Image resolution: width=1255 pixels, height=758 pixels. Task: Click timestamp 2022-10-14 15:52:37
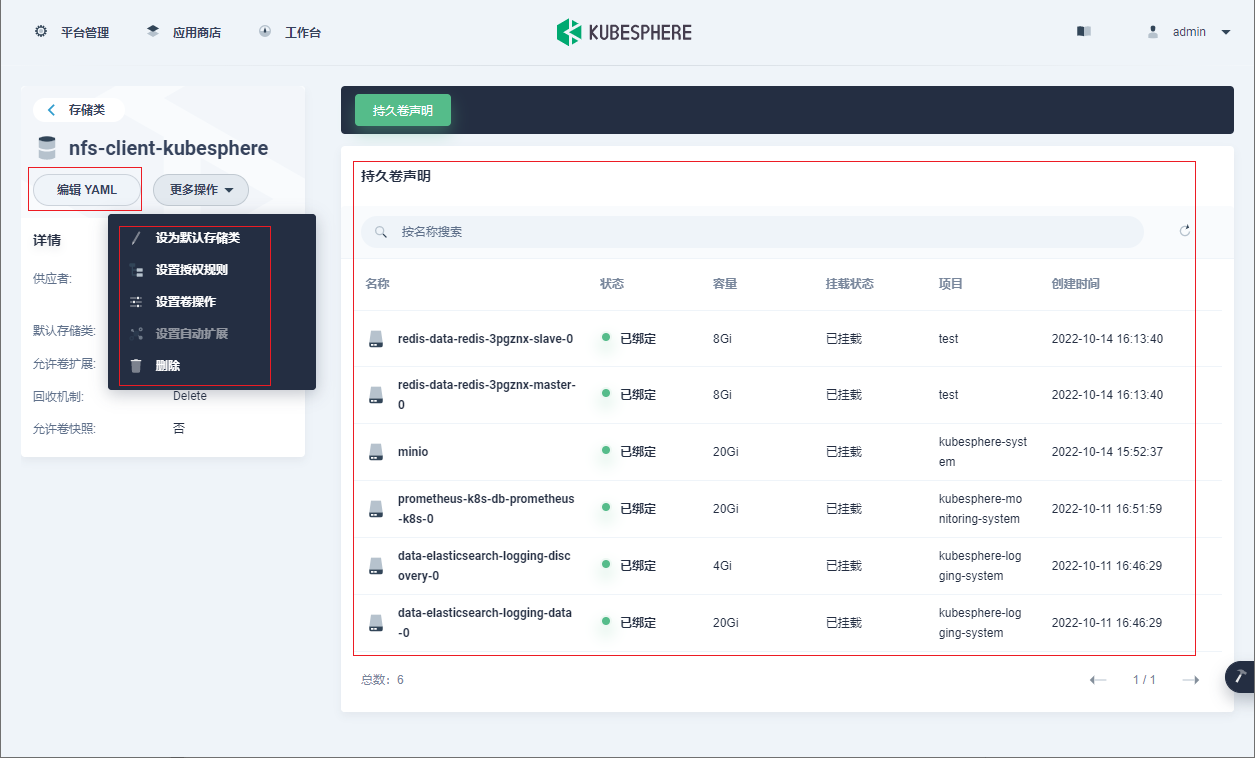click(1107, 452)
